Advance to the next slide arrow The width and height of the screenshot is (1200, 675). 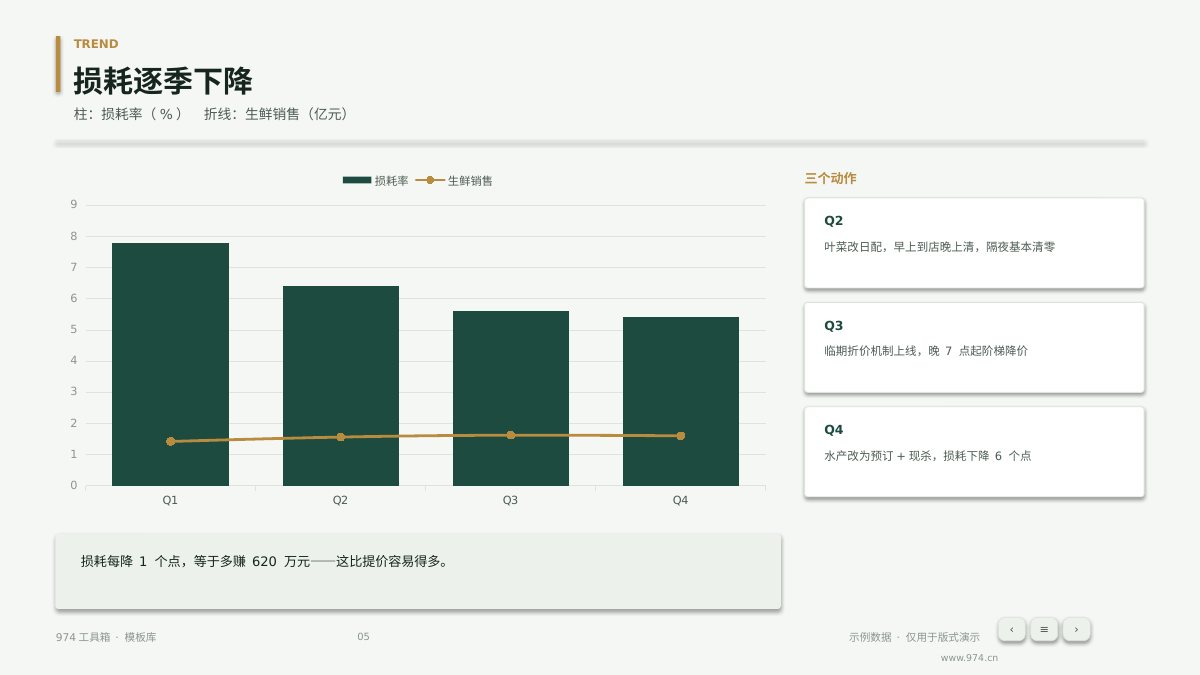1076,629
